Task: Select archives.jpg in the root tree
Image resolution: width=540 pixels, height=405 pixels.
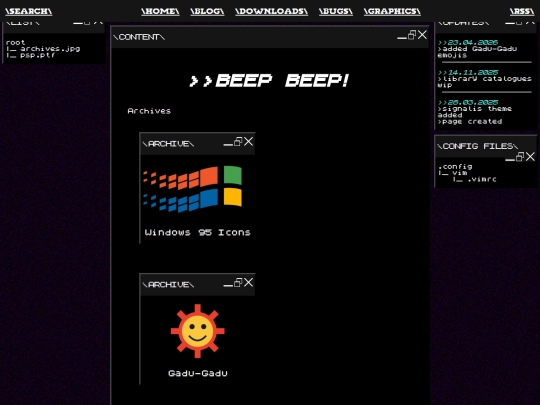Action: pos(50,49)
